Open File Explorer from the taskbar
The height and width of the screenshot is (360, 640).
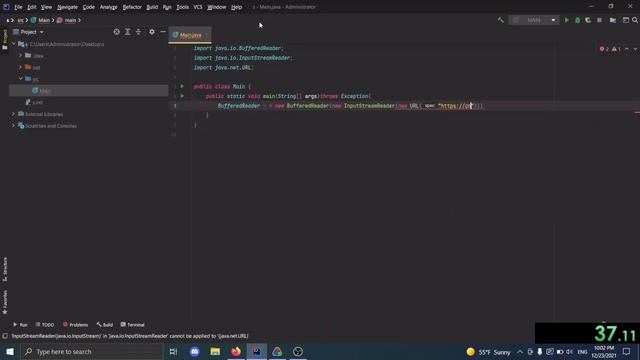pos(215,351)
